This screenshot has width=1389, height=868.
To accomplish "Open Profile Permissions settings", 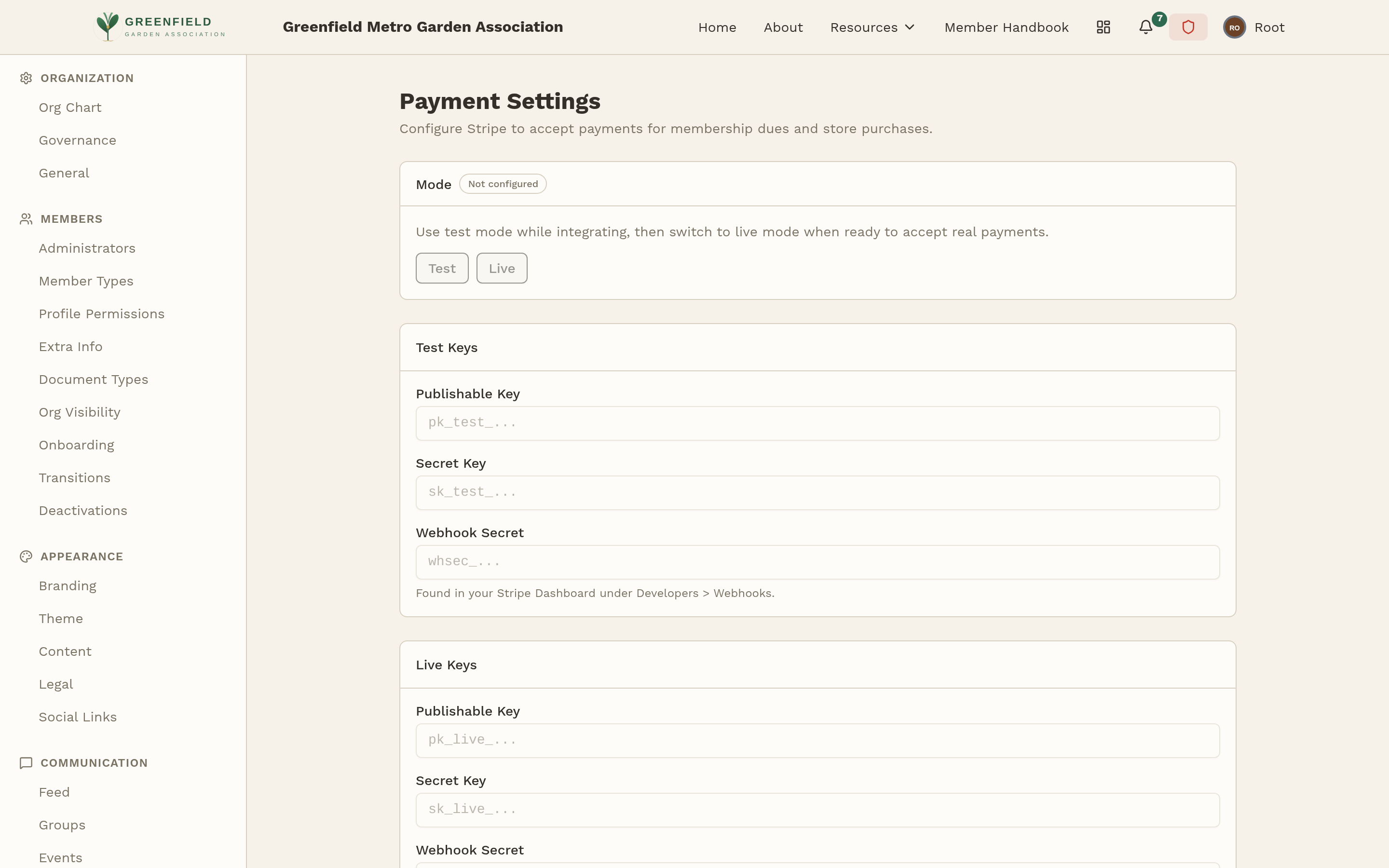I will [x=102, y=314].
